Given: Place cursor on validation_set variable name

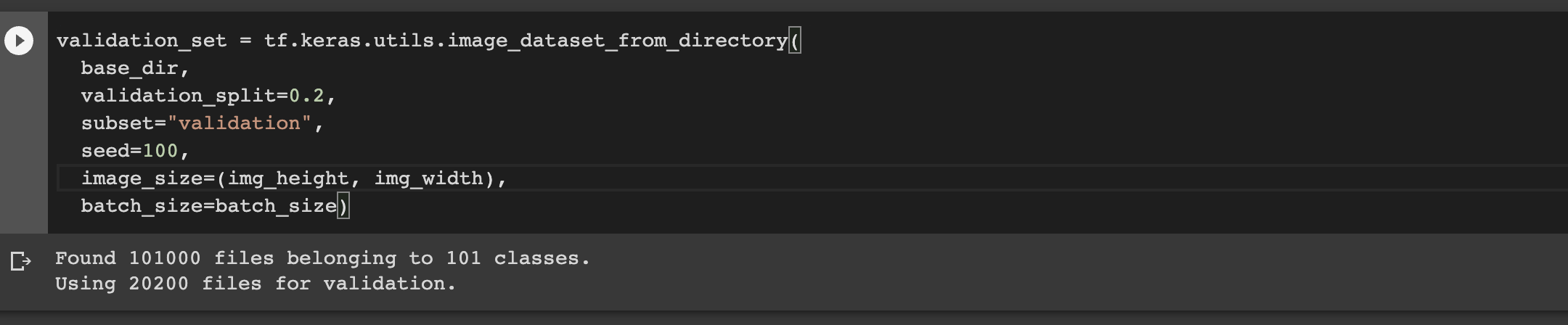Looking at the screenshot, I should (142, 41).
